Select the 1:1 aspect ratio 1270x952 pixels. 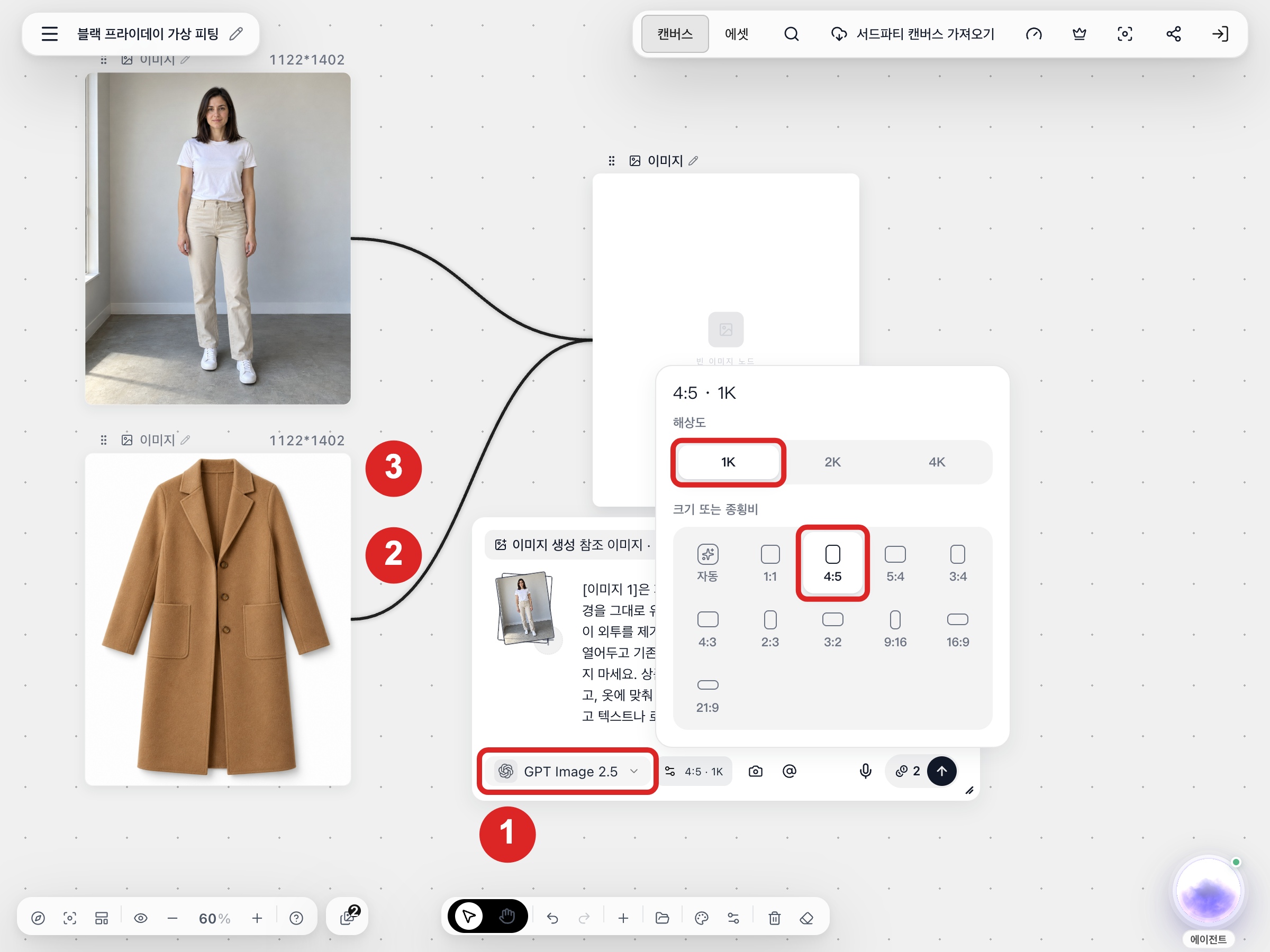(770, 563)
